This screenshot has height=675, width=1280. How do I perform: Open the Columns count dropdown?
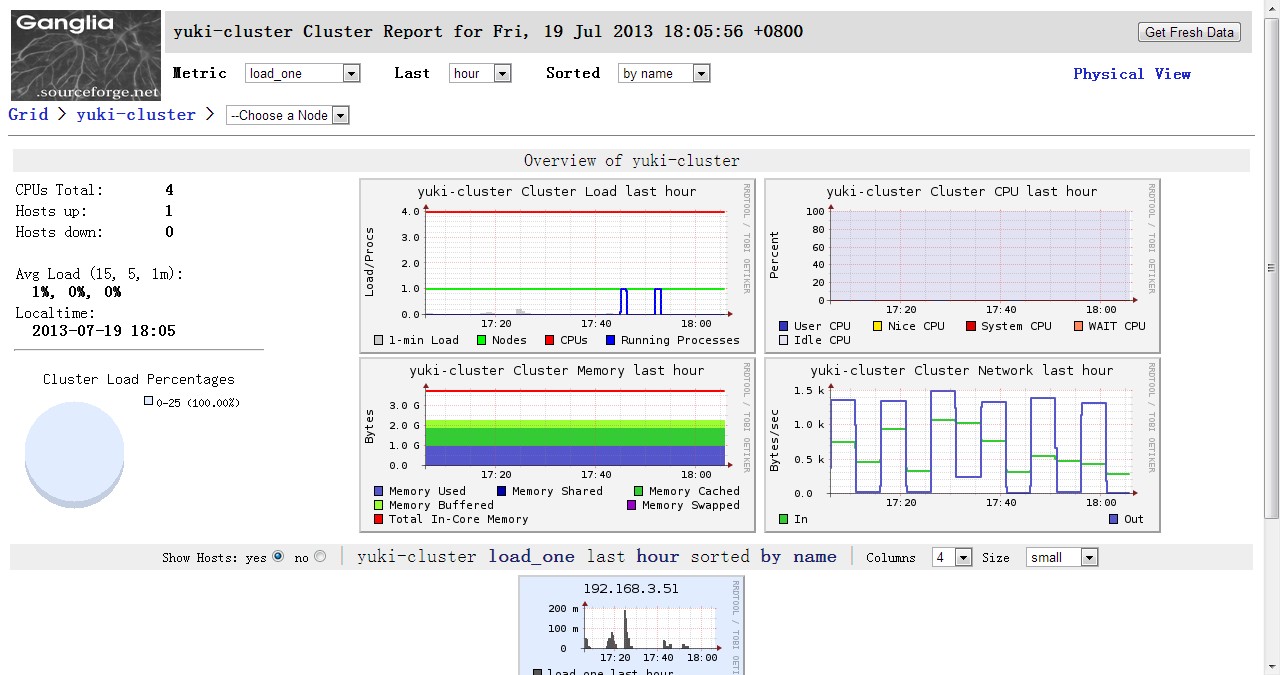951,557
